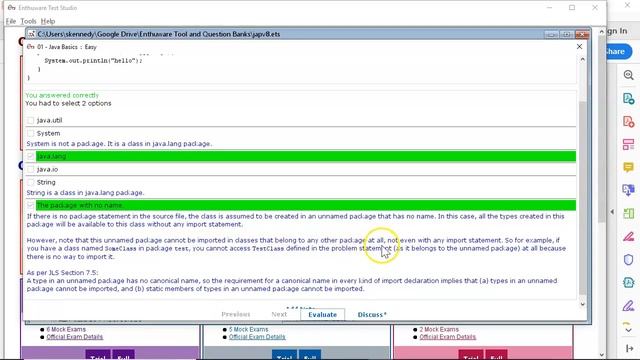This screenshot has width=640, height=360.
Task: Open the File menu
Action: pyautogui.click(x=11, y=21)
